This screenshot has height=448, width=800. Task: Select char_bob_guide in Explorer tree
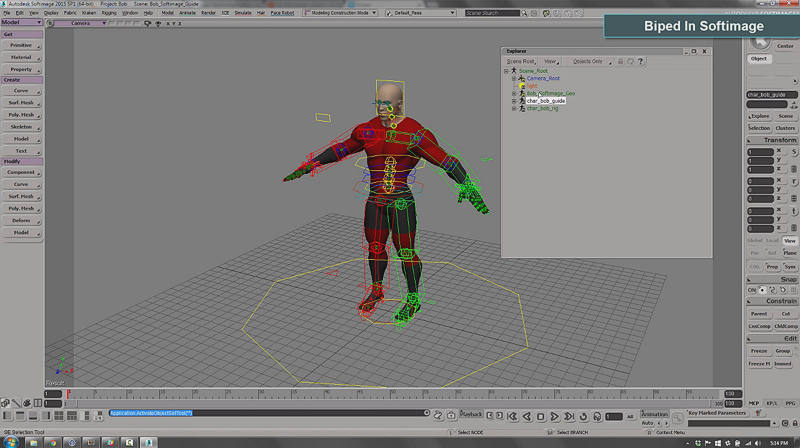[545, 101]
